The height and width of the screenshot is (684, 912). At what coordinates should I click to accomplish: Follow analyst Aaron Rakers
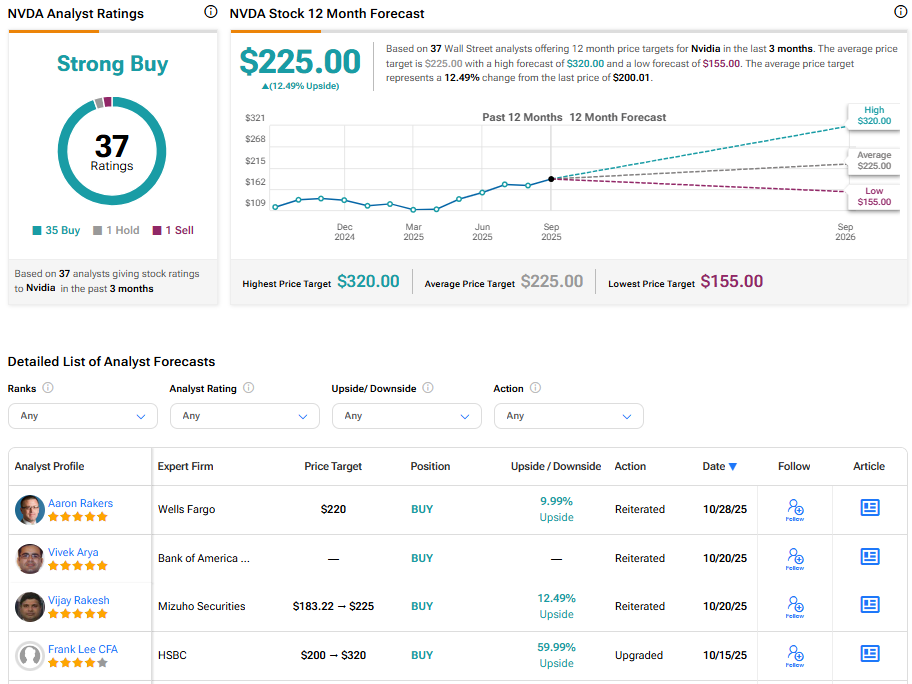click(x=794, y=509)
